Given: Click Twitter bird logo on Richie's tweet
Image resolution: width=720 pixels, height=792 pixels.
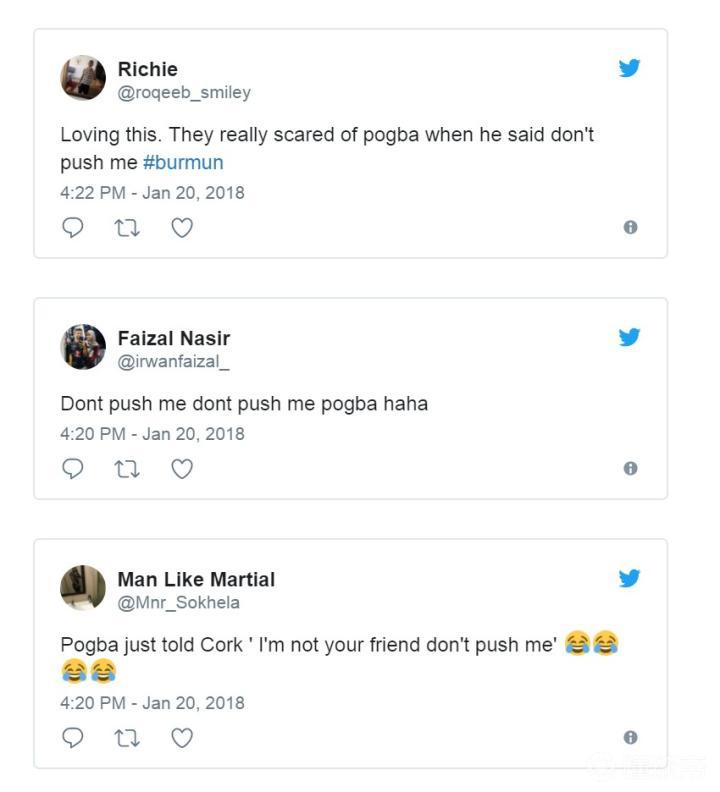Looking at the screenshot, I should 629,68.
